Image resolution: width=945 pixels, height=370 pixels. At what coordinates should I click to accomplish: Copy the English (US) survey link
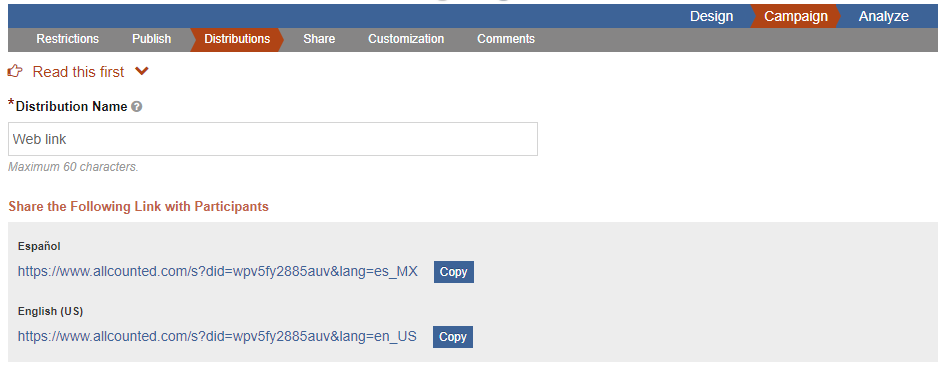[453, 337]
